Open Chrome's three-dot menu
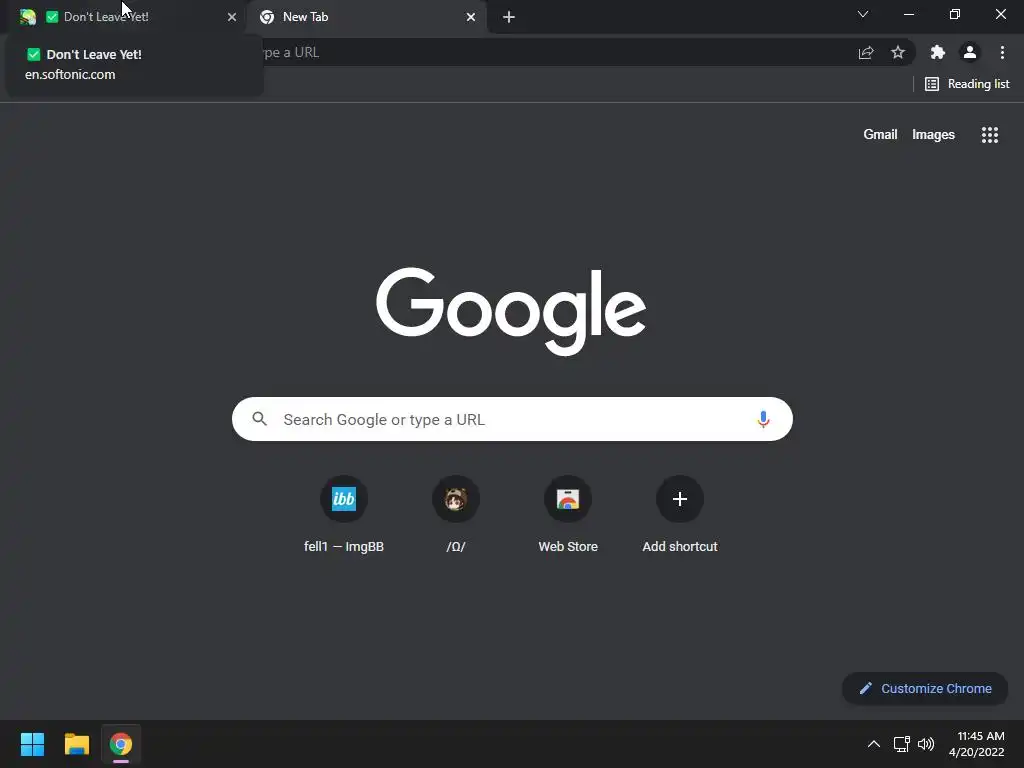This screenshot has height=768, width=1024. (1002, 52)
